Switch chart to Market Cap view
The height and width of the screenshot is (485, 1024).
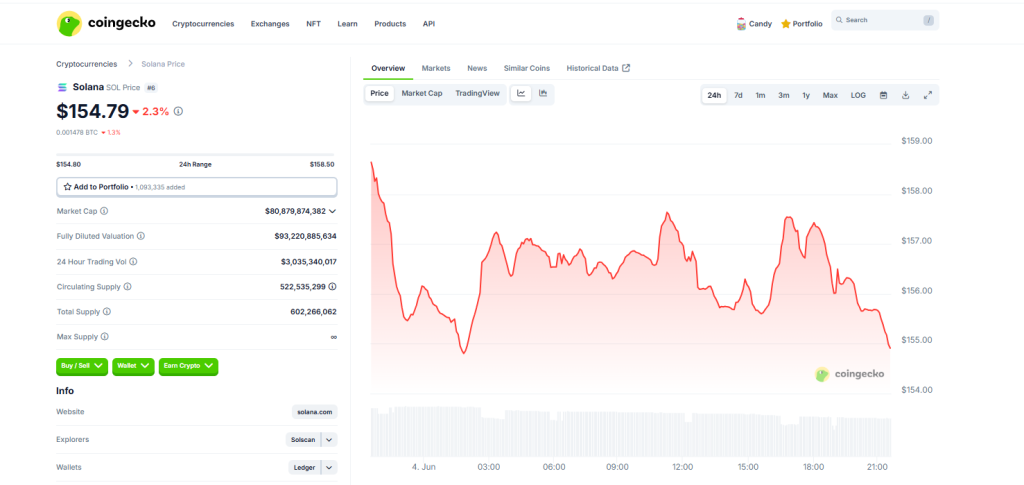tap(422, 93)
